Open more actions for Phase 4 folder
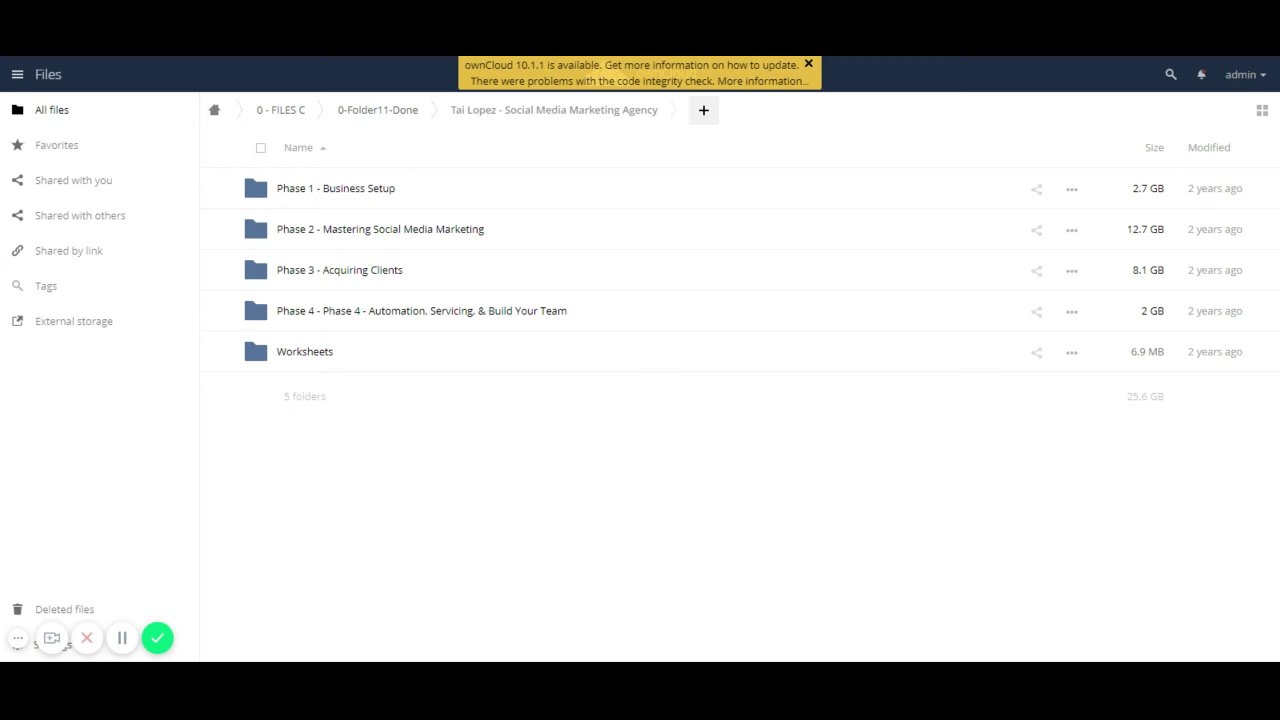Screen dimensions: 1280x720 (x=1072, y=312)
